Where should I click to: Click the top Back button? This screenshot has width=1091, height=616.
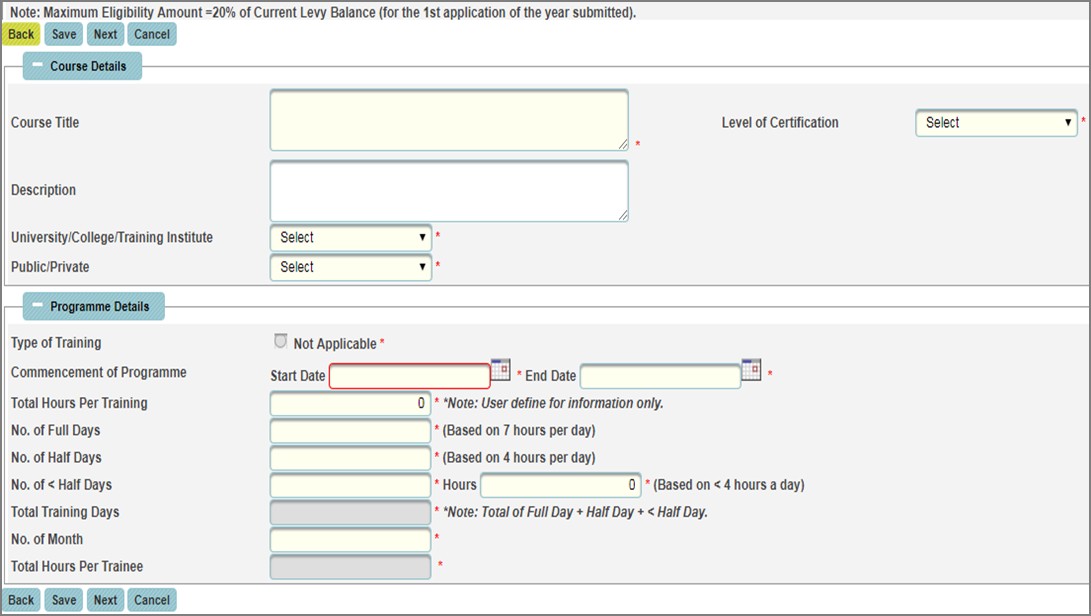[21, 34]
